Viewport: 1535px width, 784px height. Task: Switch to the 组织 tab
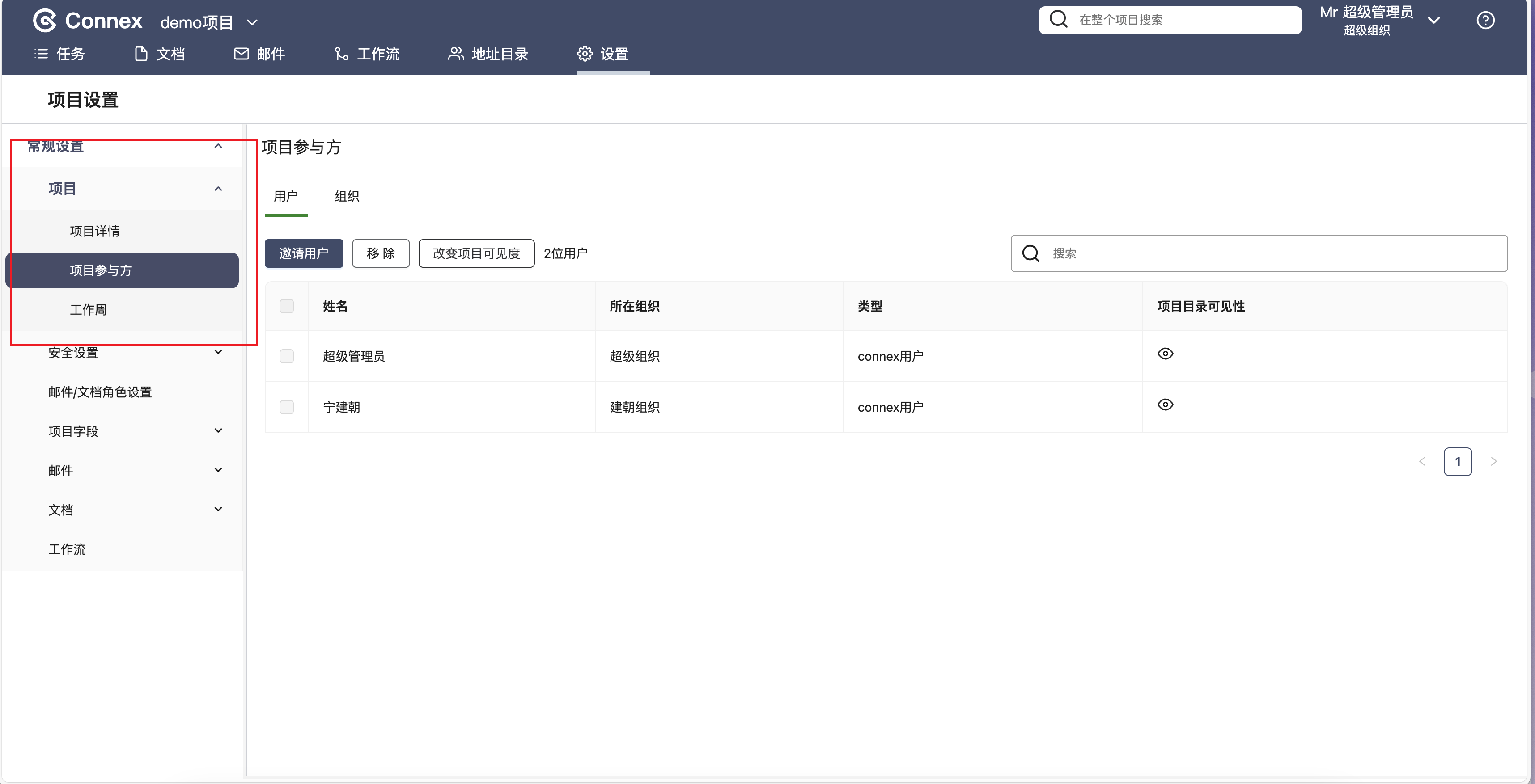347,196
